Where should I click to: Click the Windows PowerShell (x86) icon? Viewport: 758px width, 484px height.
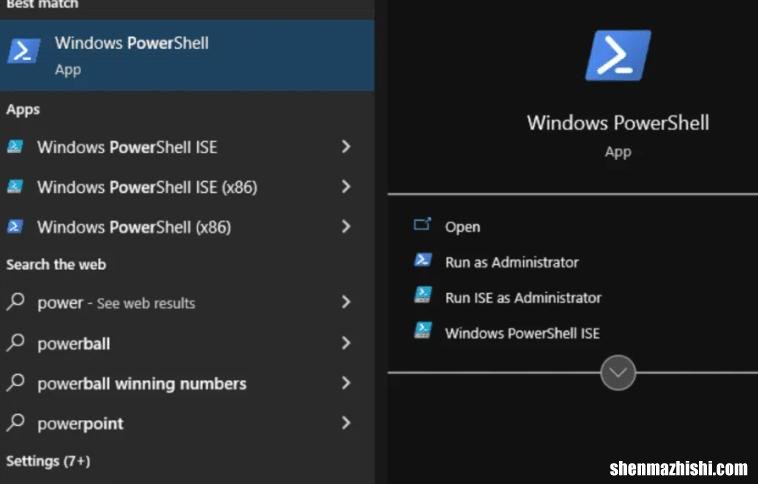pos(15,226)
